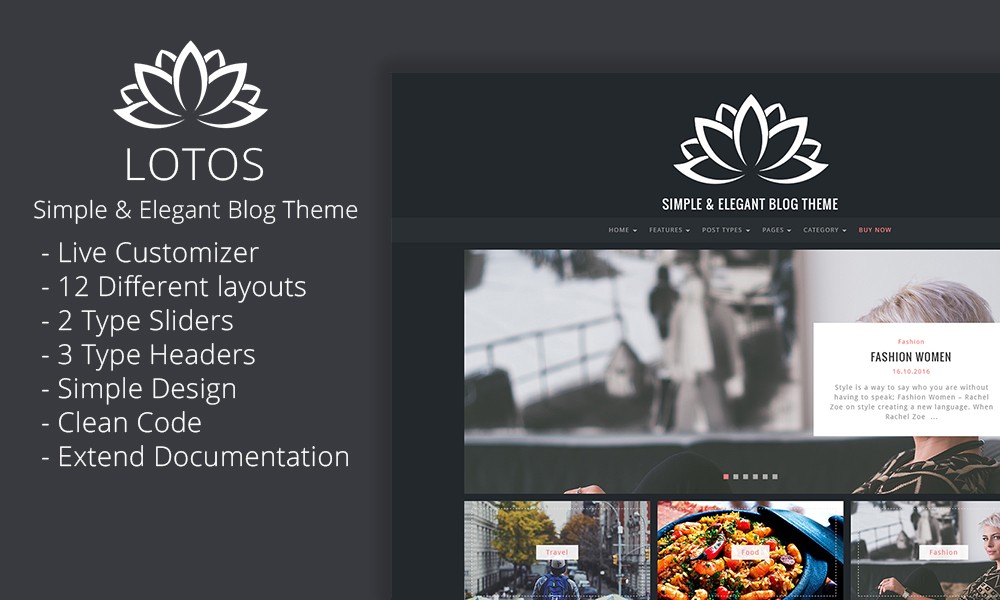The height and width of the screenshot is (600, 1000).
Task: Click the Buy Now link
Action: coord(875,230)
